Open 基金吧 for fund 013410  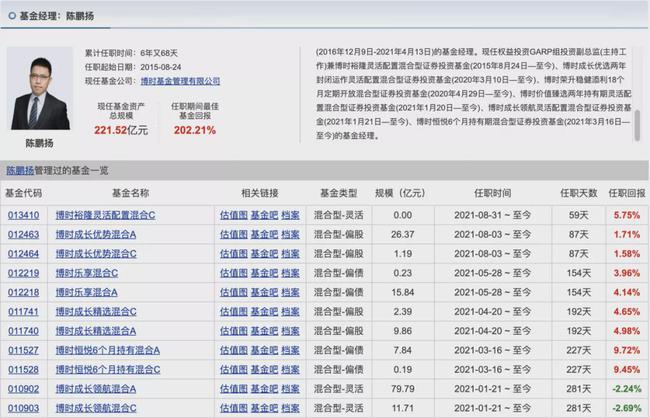264,215
